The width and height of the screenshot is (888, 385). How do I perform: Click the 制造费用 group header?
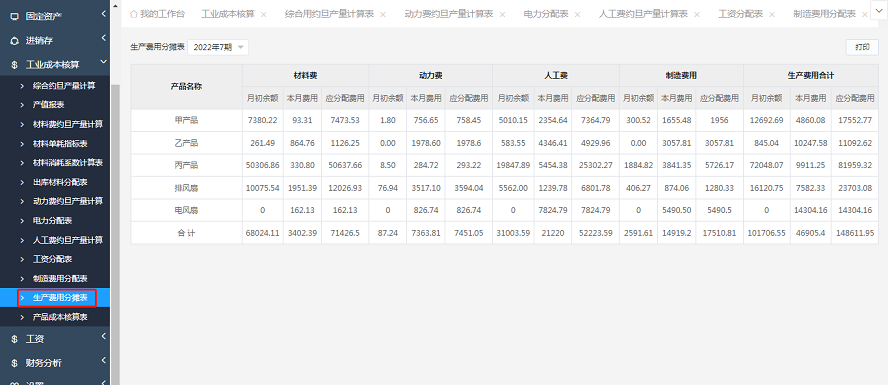click(x=681, y=75)
